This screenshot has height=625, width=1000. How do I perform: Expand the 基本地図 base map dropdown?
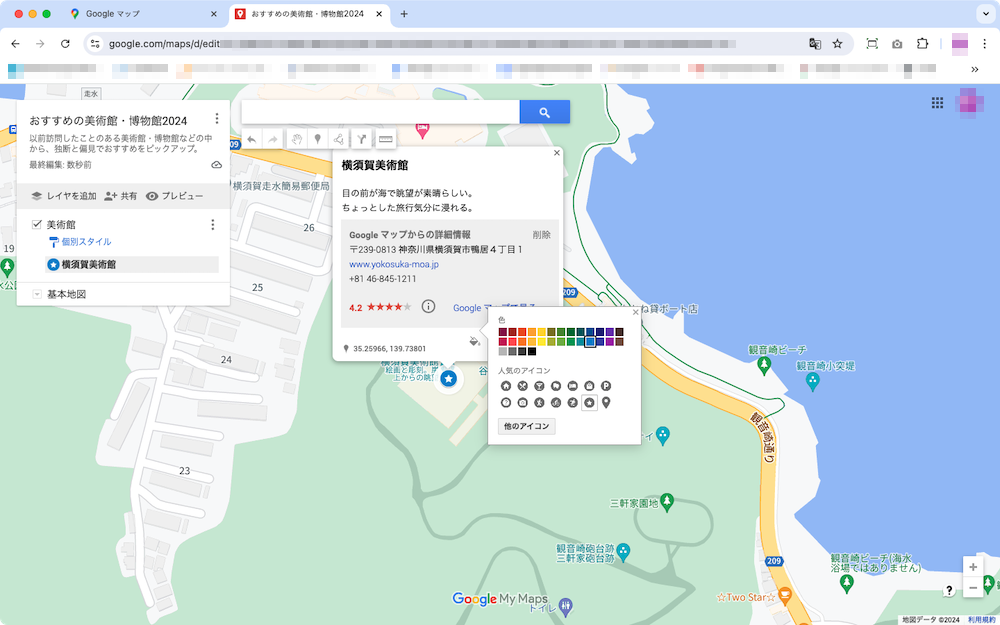(37, 294)
